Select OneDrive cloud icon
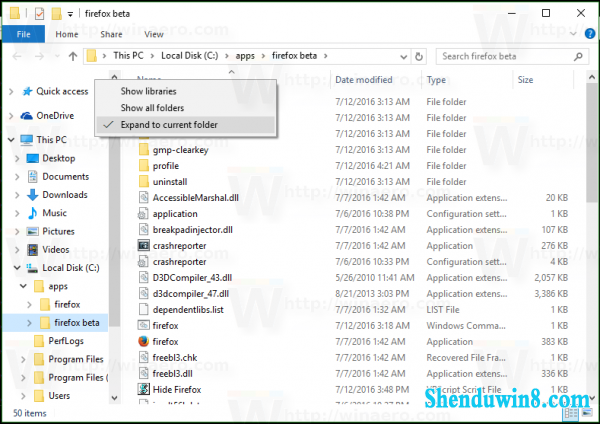The image size is (600, 424). tap(26, 116)
